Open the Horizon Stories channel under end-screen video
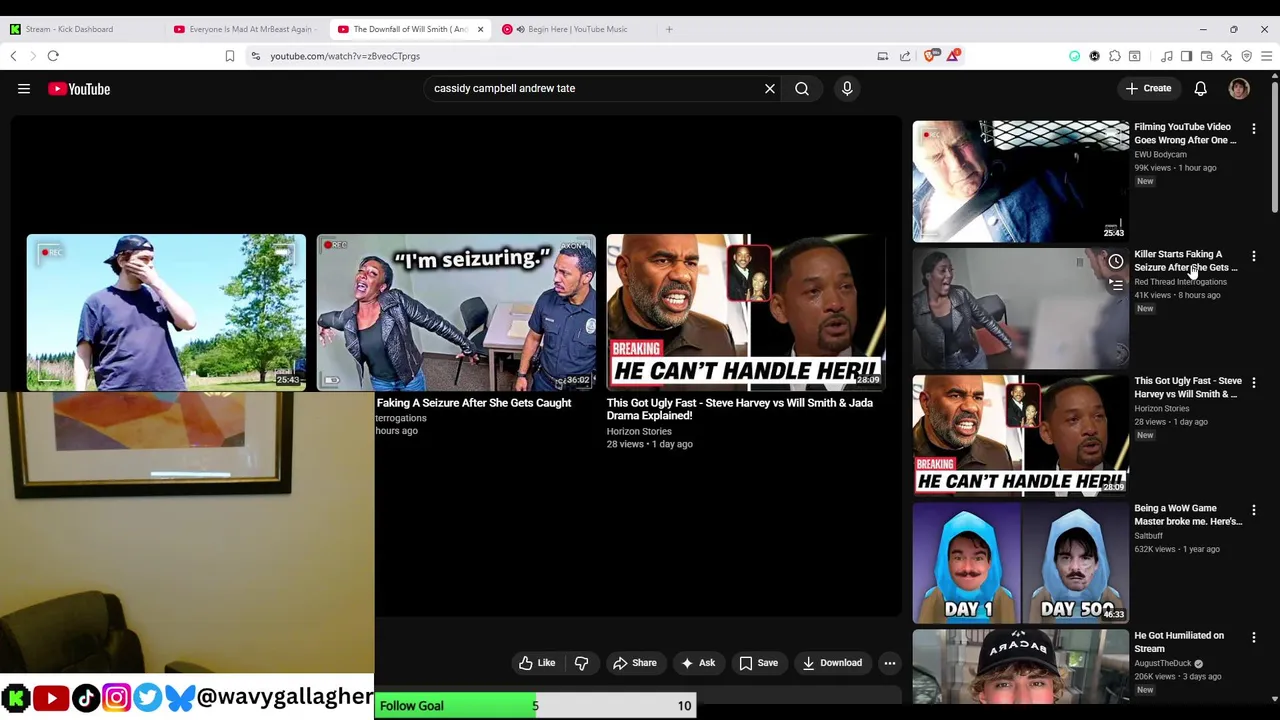Image resolution: width=1280 pixels, height=720 pixels. 639,431
